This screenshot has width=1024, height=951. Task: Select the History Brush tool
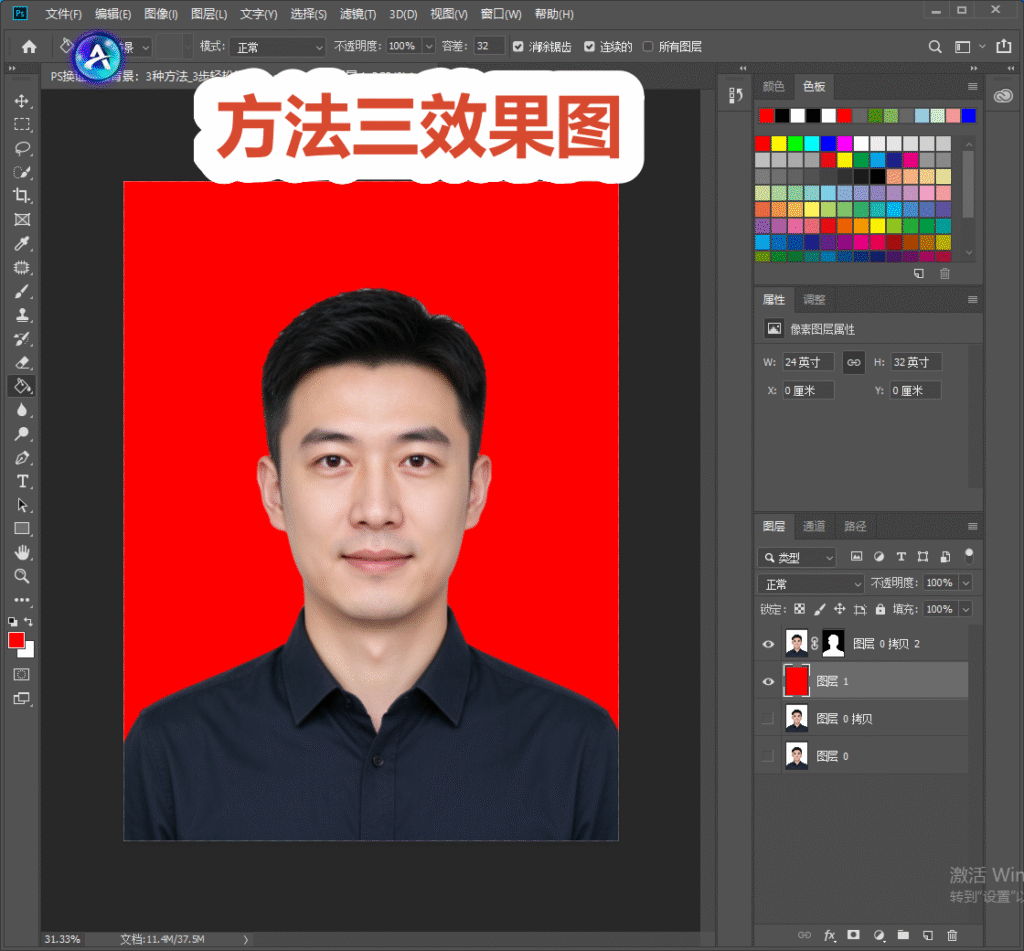22,338
